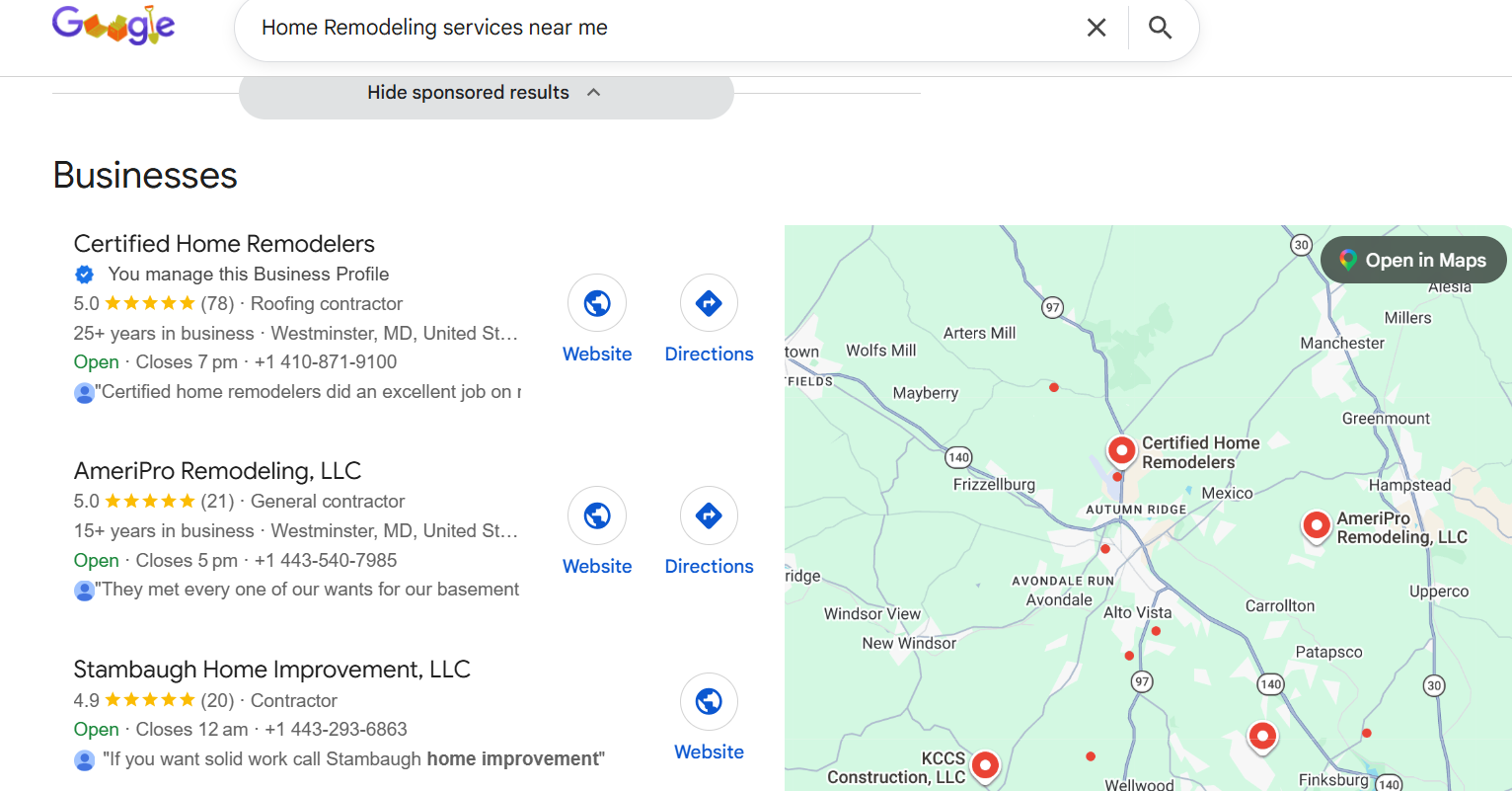Click Certified Home Remodelers map label
Viewport: 1512px width, 791px height.
[1201, 452]
